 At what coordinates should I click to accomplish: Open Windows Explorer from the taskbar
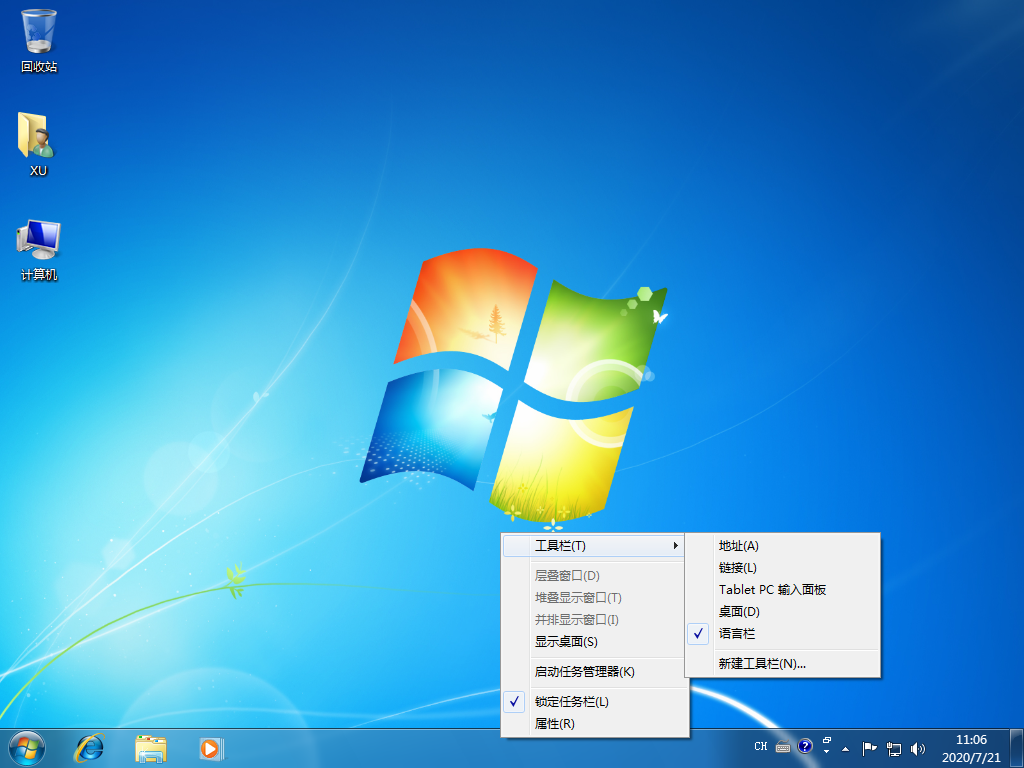point(151,747)
